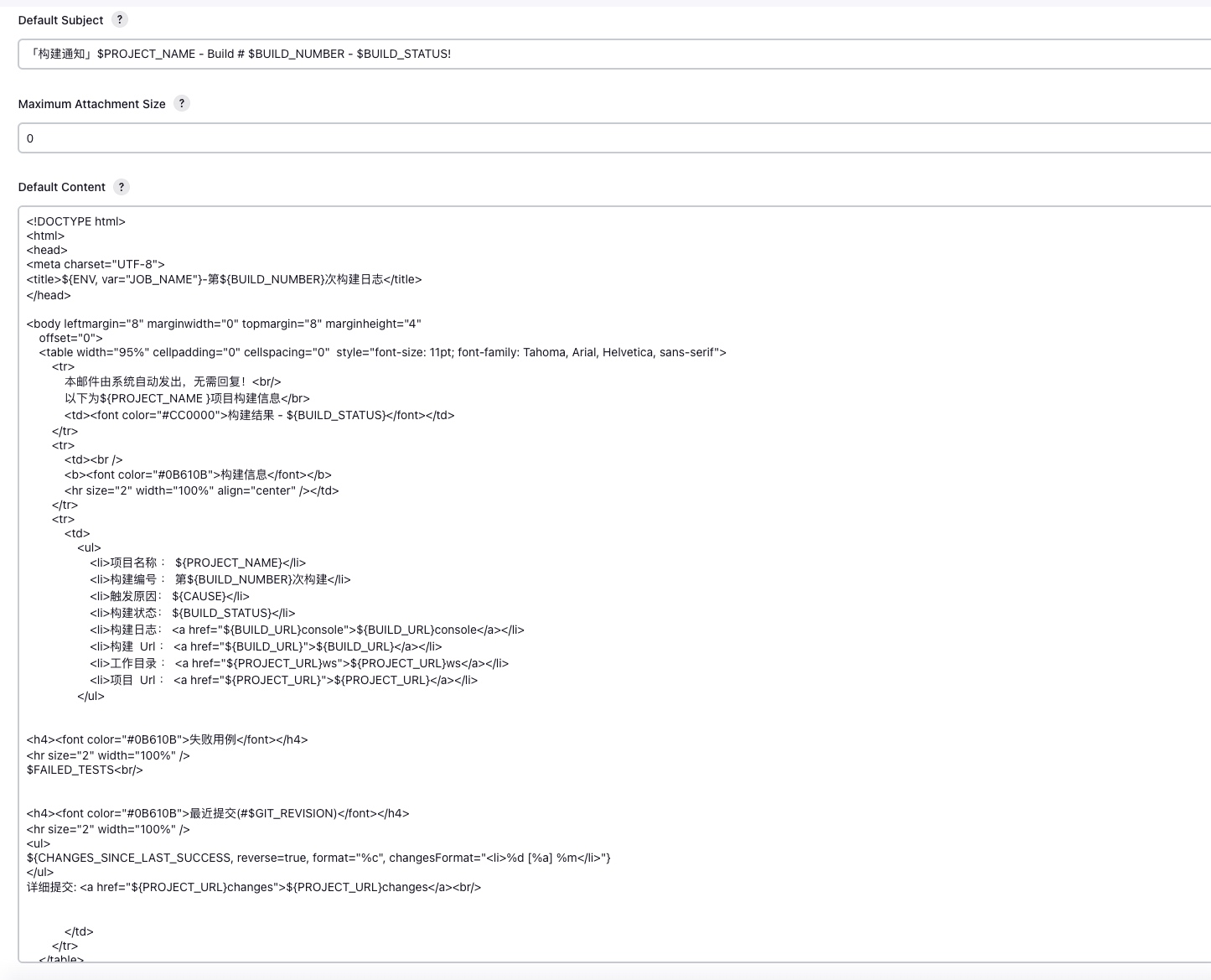
Task: Click the line containing 构建信息</font></b>
Action: (x=198, y=474)
